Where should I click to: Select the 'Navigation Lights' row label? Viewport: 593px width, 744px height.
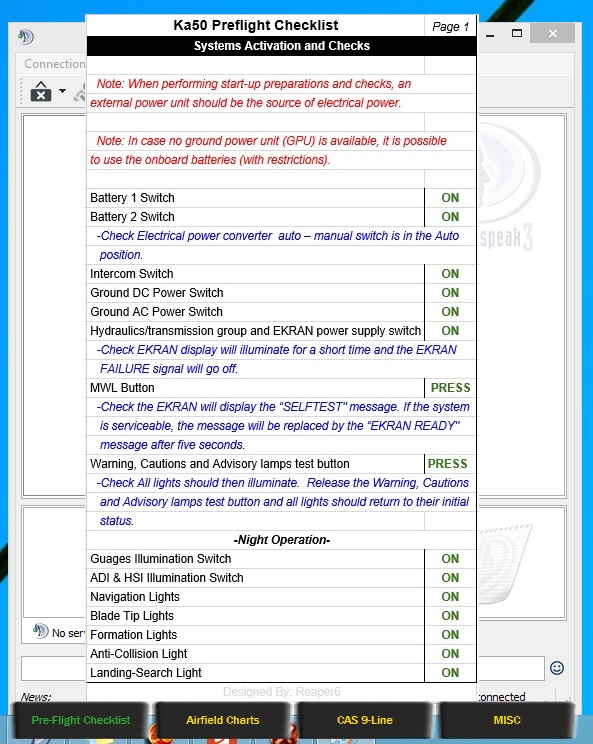coord(135,596)
